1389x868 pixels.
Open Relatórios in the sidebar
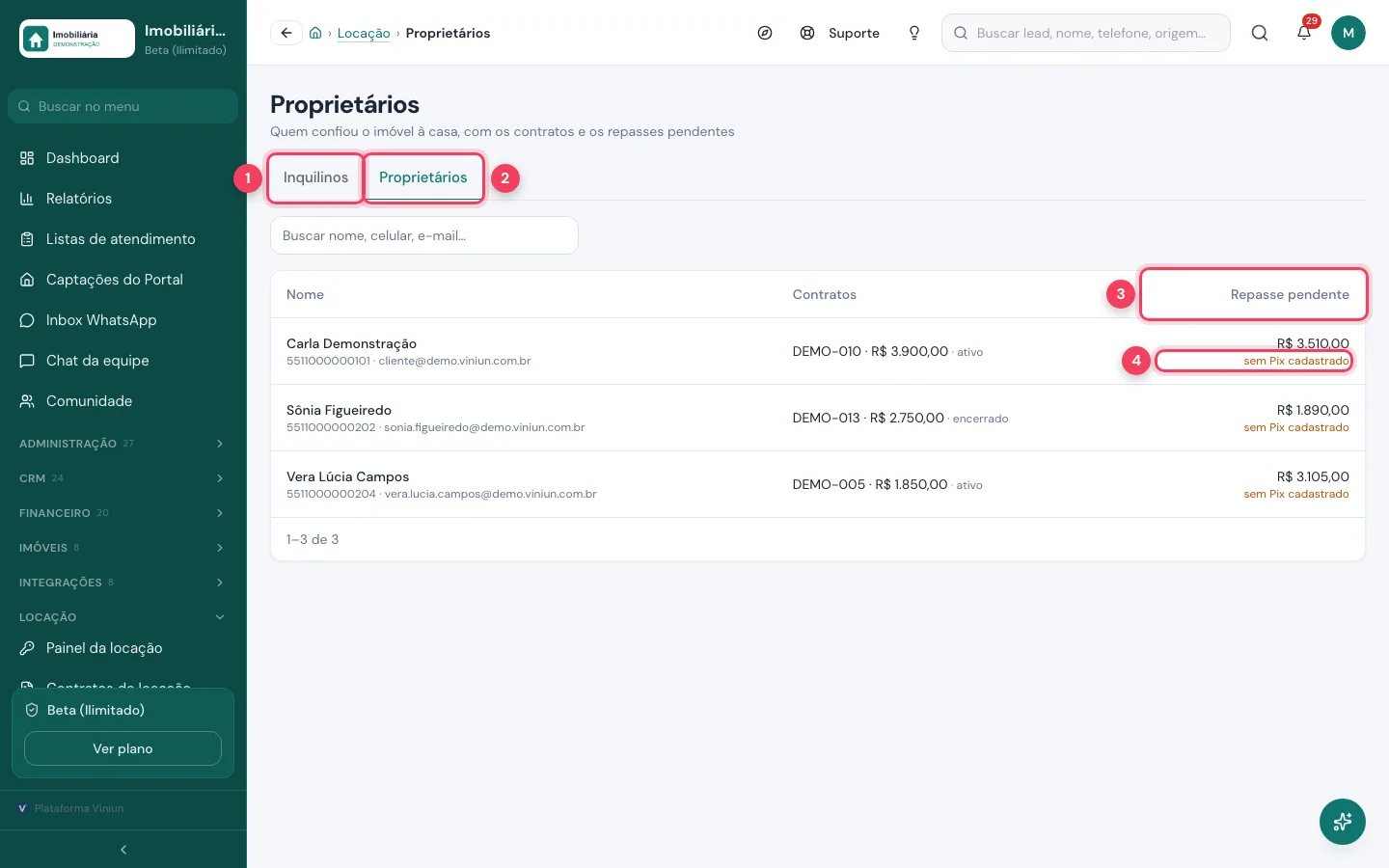tap(123, 199)
